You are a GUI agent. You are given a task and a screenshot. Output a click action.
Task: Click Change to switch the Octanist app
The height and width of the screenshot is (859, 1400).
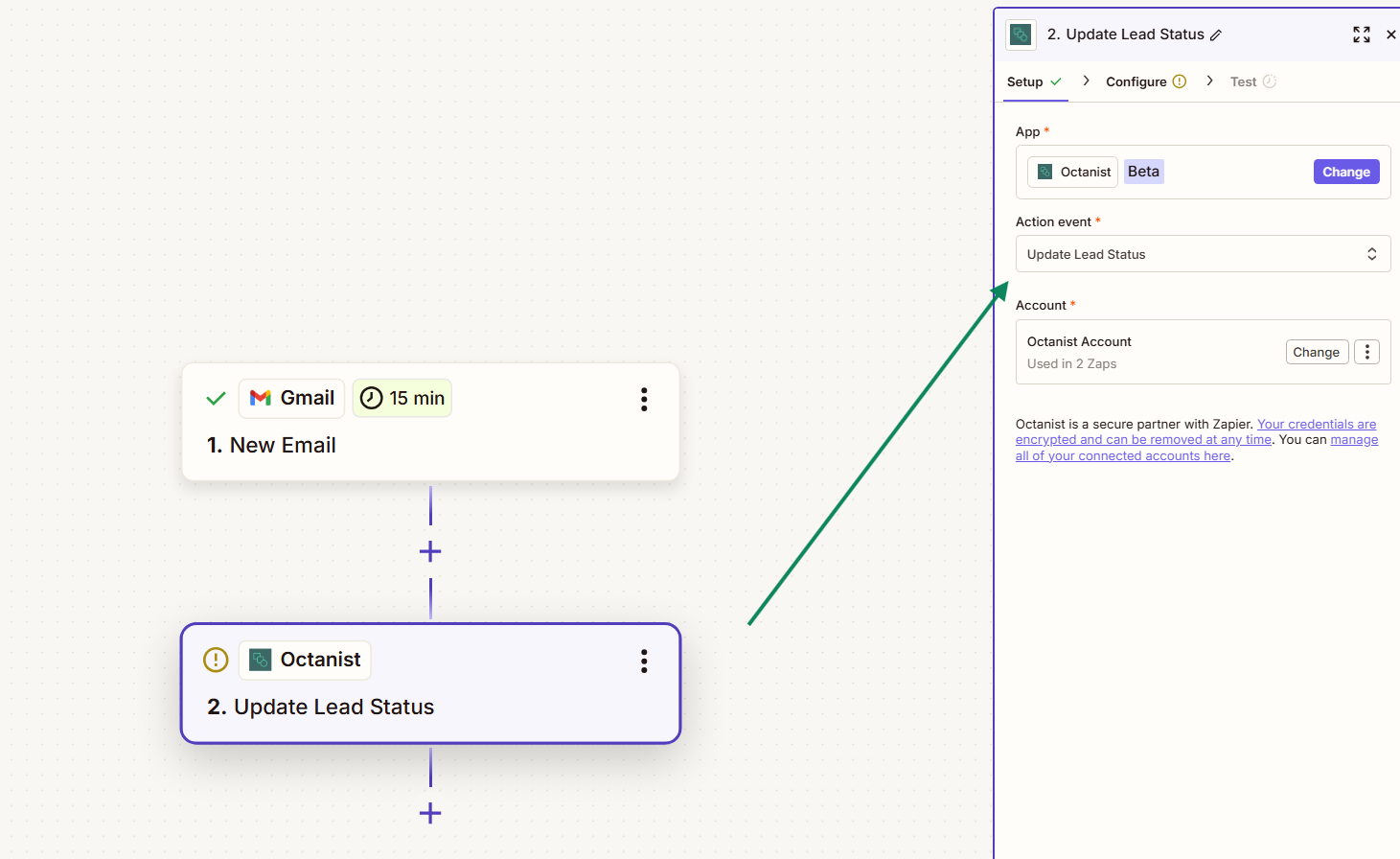click(1345, 171)
